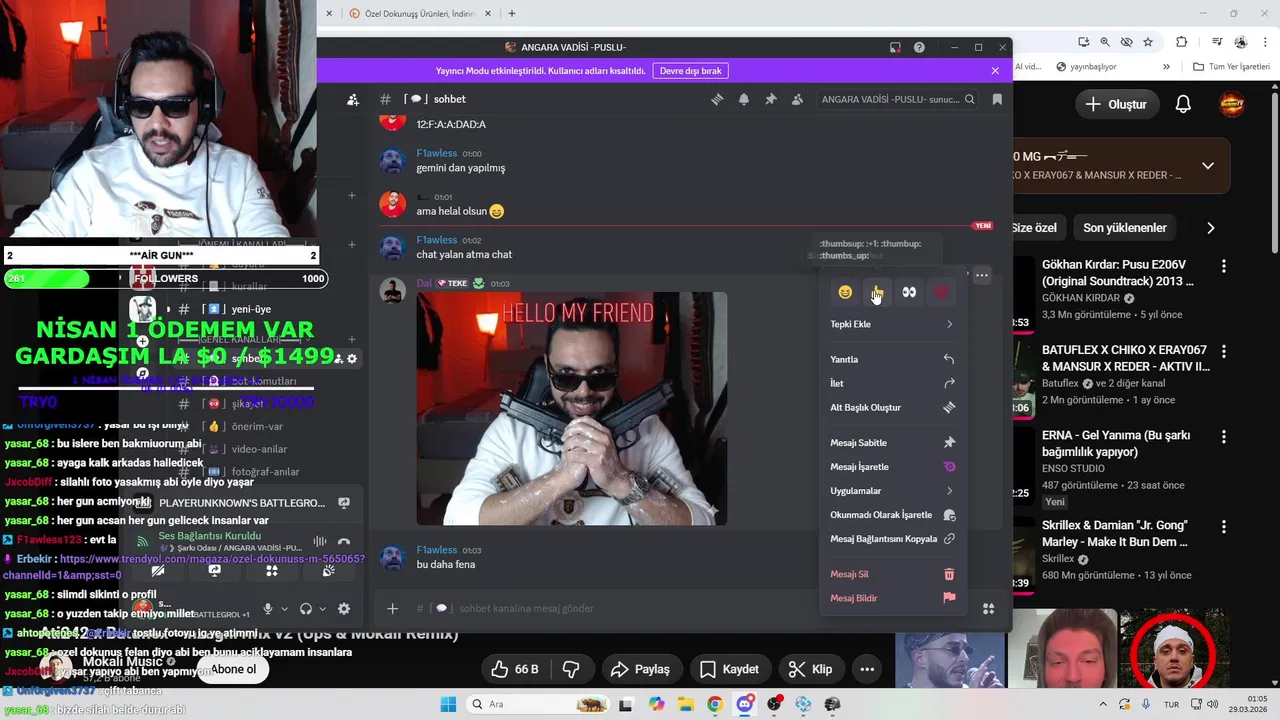Select Mesaj Bağlantısını Kopyala
The image size is (1280, 720).
point(892,539)
